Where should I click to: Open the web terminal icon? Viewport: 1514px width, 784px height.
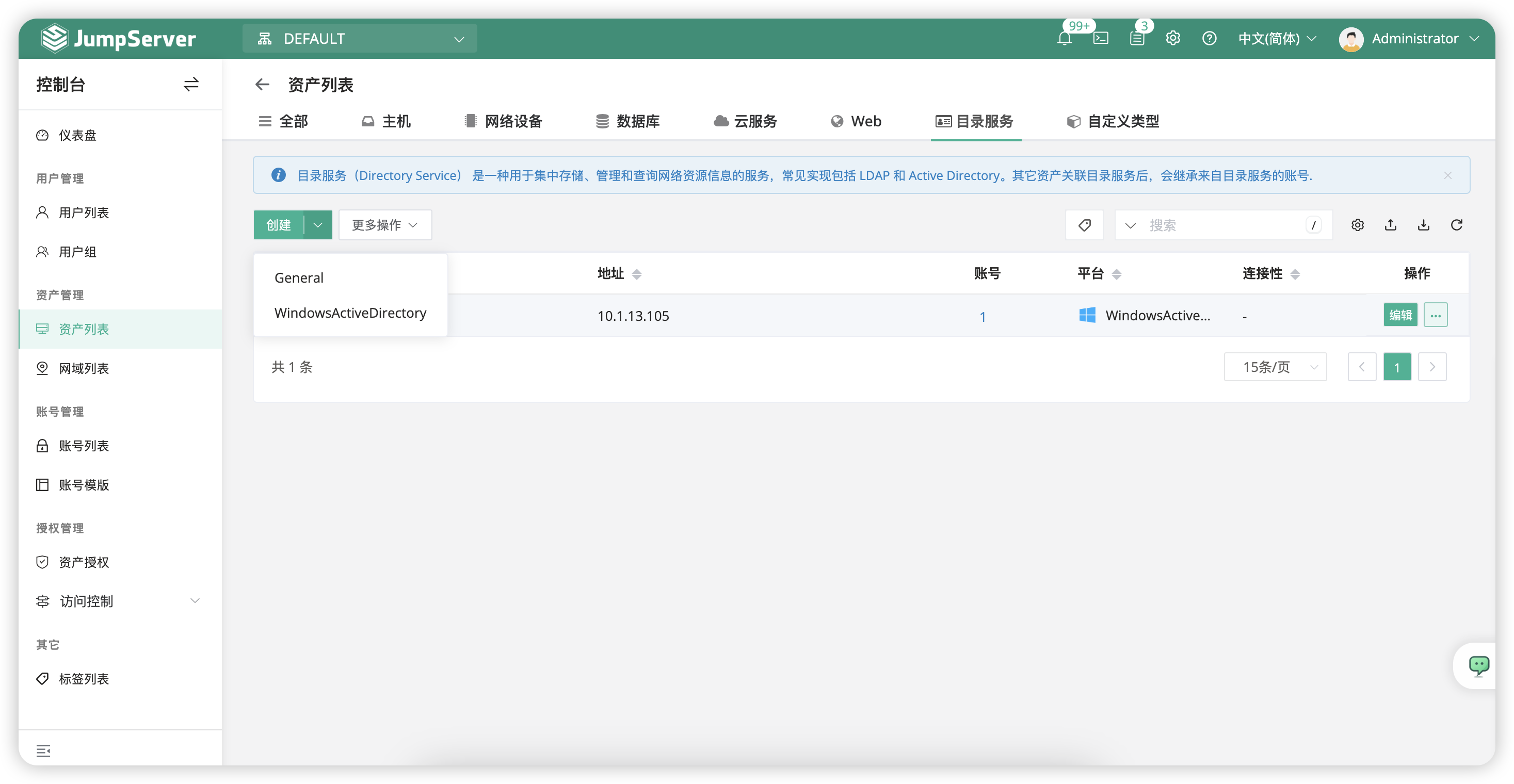point(1101,39)
